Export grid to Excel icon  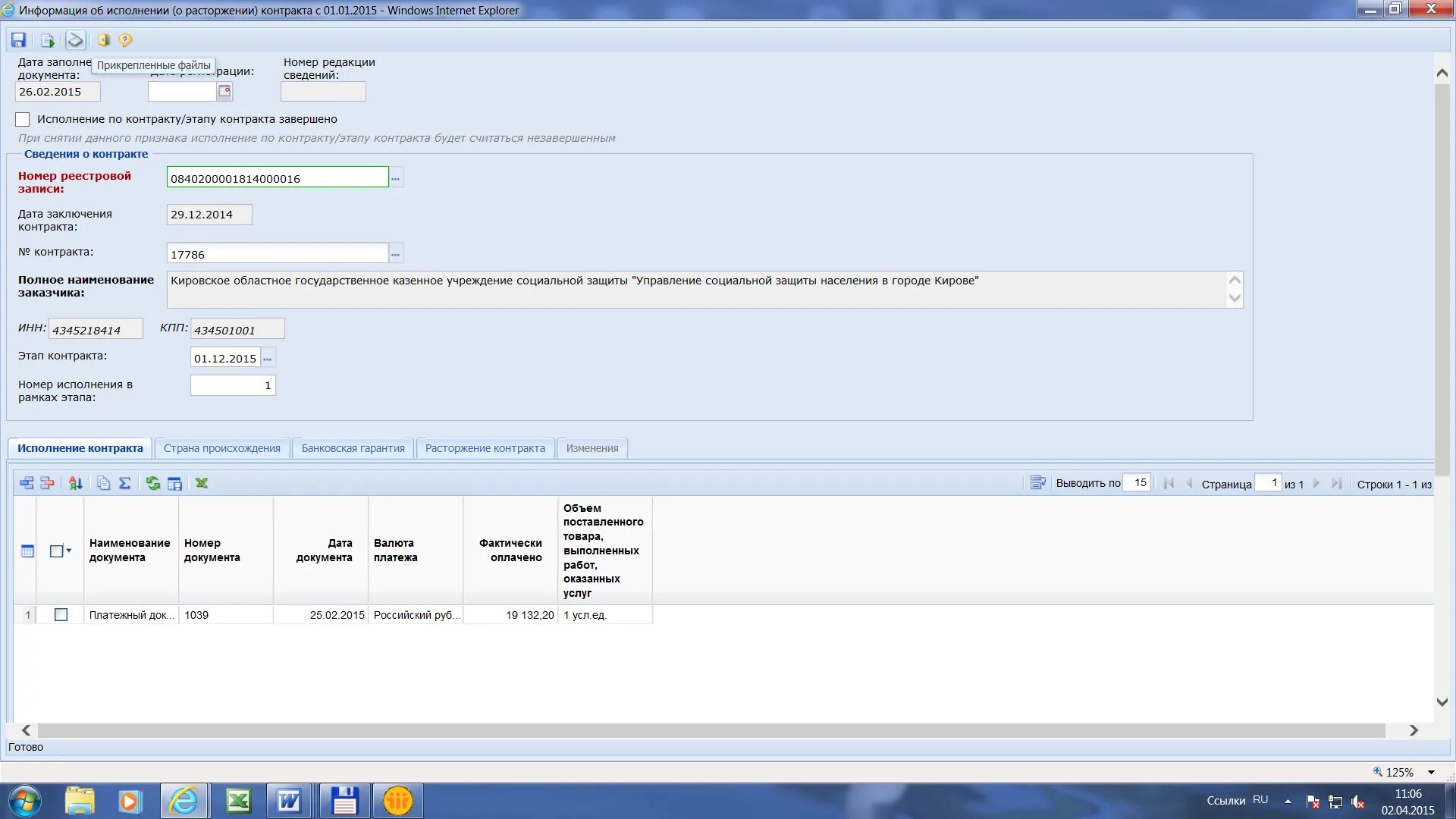coord(202,483)
